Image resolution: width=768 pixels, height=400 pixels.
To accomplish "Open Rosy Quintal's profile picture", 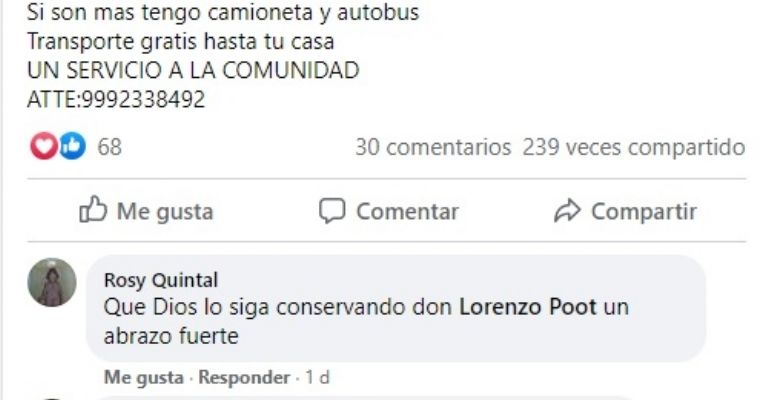I will [52, 282].
